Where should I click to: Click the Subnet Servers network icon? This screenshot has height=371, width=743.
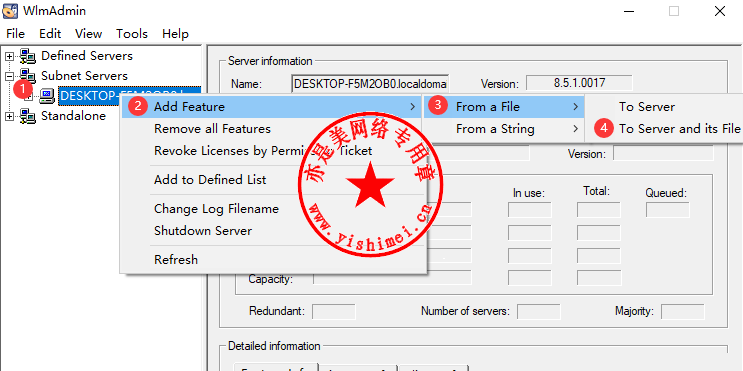coord(27,76)
